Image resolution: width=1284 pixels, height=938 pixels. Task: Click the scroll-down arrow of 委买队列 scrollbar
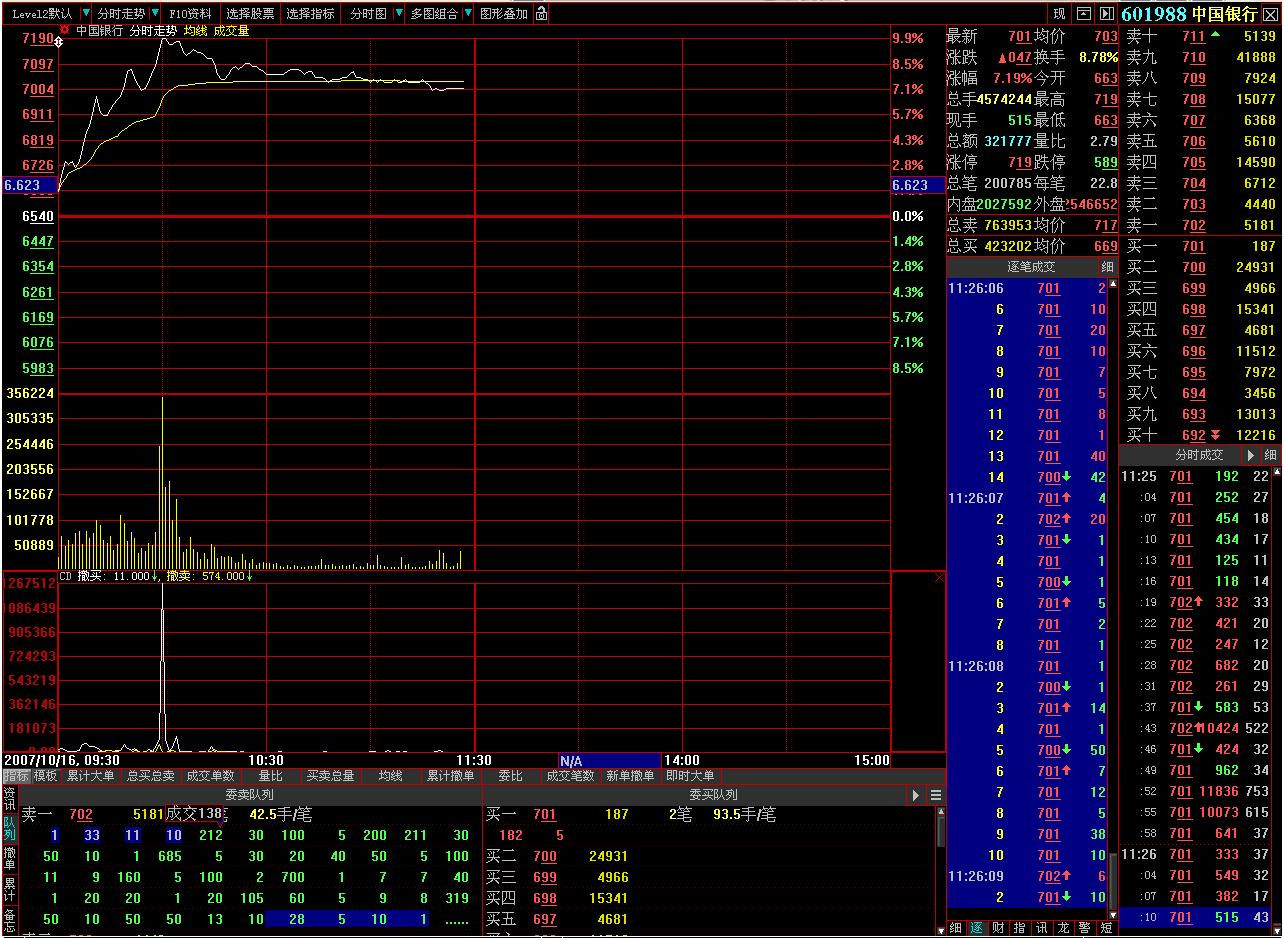pos(940,930)
